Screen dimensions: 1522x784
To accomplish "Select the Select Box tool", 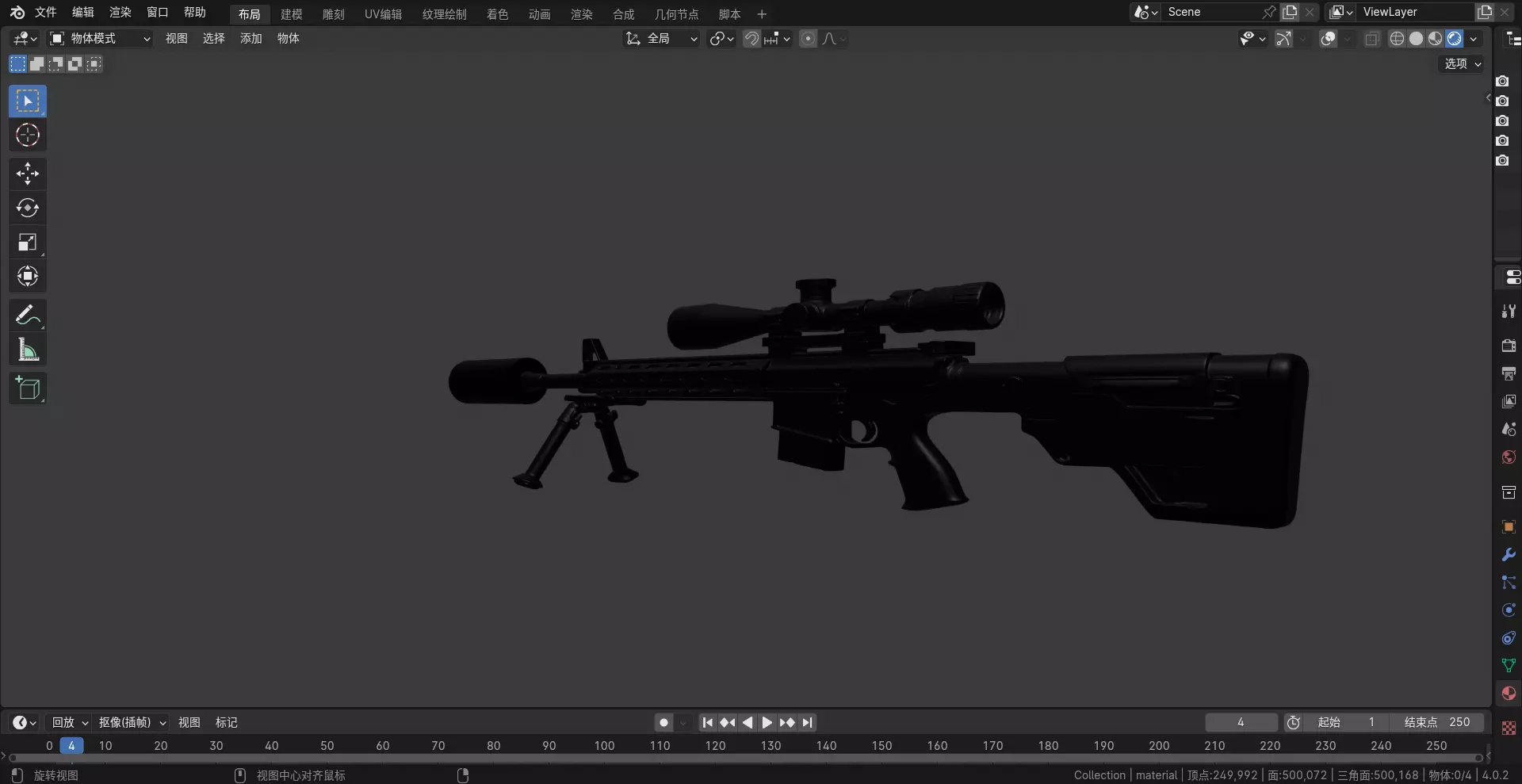I will click(x=28, y=101).
